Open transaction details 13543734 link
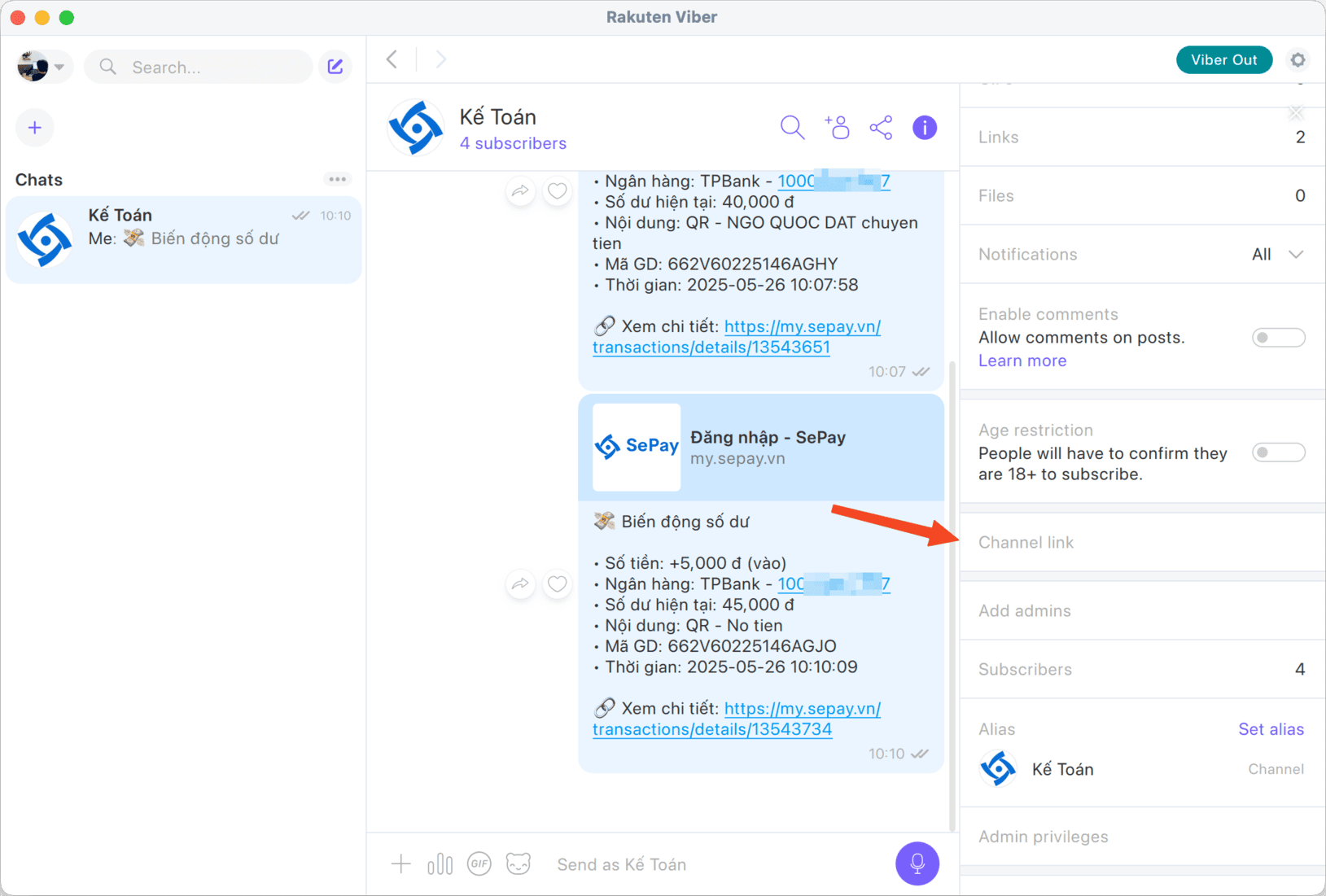This screenshot has height=896, width=1326. pos(737,719)
